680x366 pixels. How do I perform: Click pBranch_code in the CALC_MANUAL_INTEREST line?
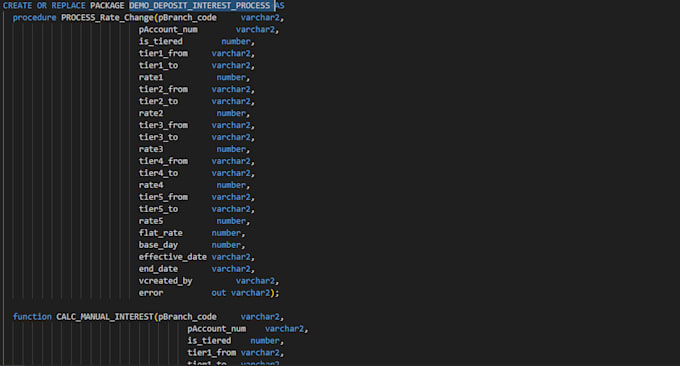click(x=187, y=317)
